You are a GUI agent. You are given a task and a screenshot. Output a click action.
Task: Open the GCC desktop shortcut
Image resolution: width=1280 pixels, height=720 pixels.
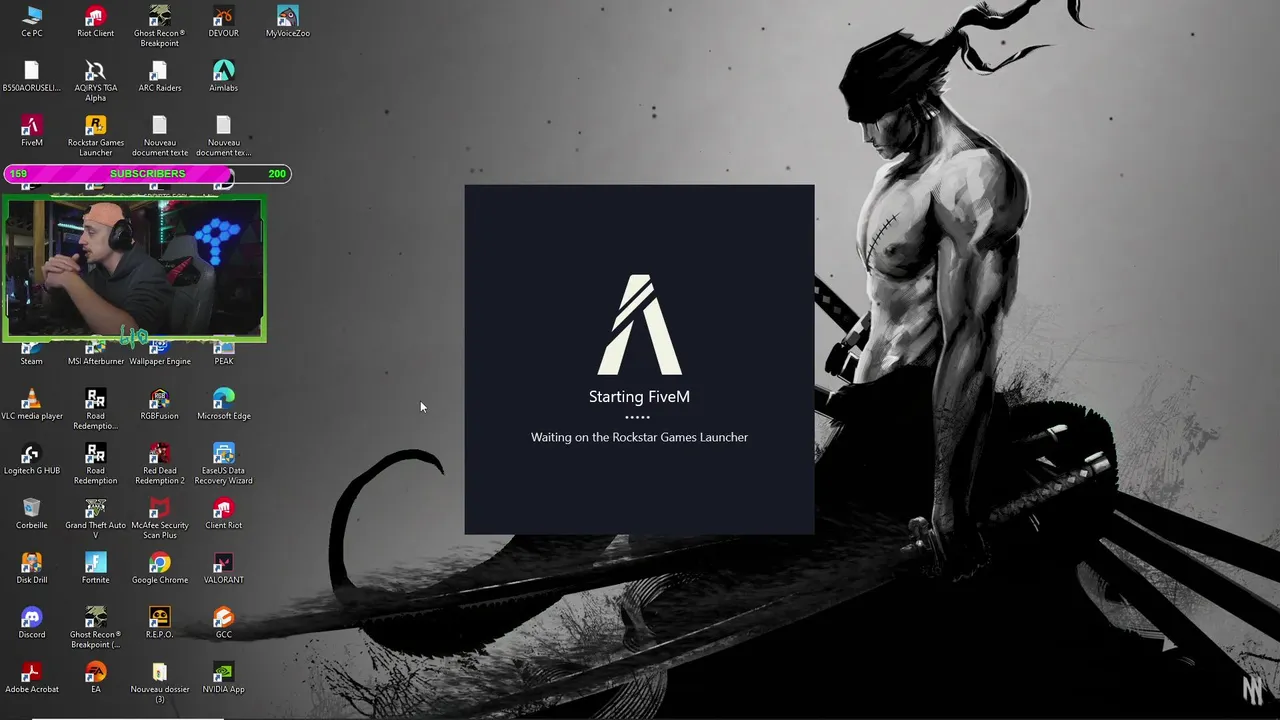point(224,623)
